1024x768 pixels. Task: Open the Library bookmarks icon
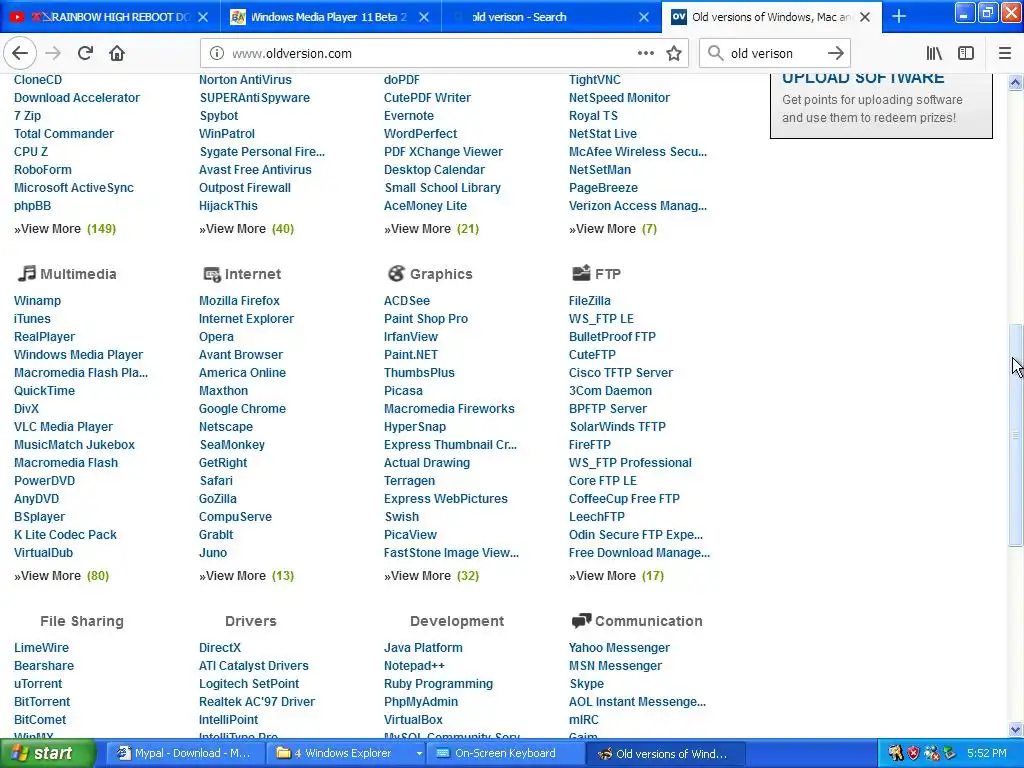pos(934,54)
